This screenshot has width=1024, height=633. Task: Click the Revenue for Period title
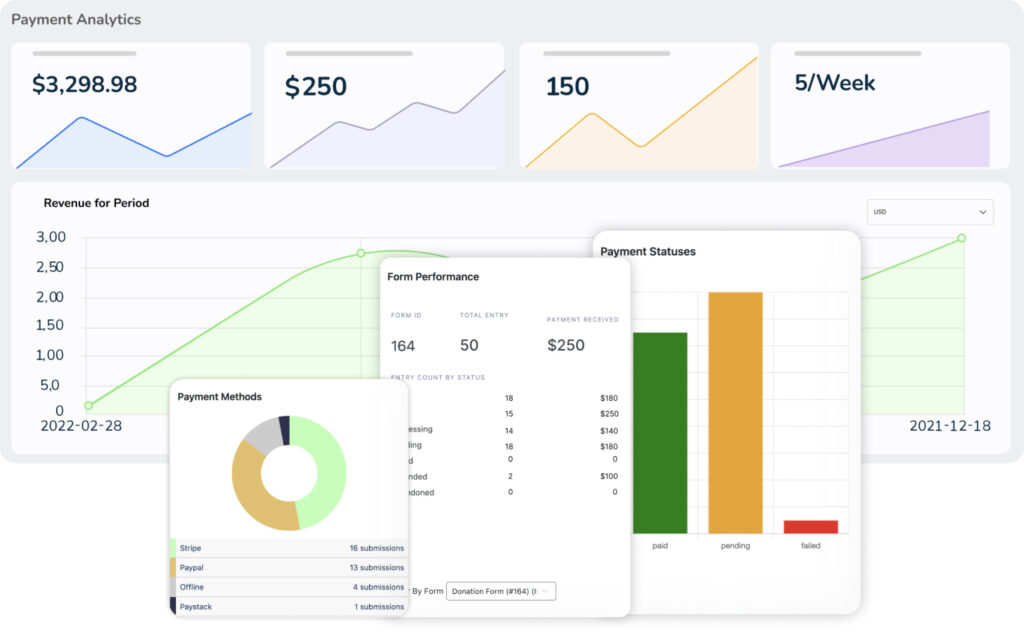(x=96, y=203)
